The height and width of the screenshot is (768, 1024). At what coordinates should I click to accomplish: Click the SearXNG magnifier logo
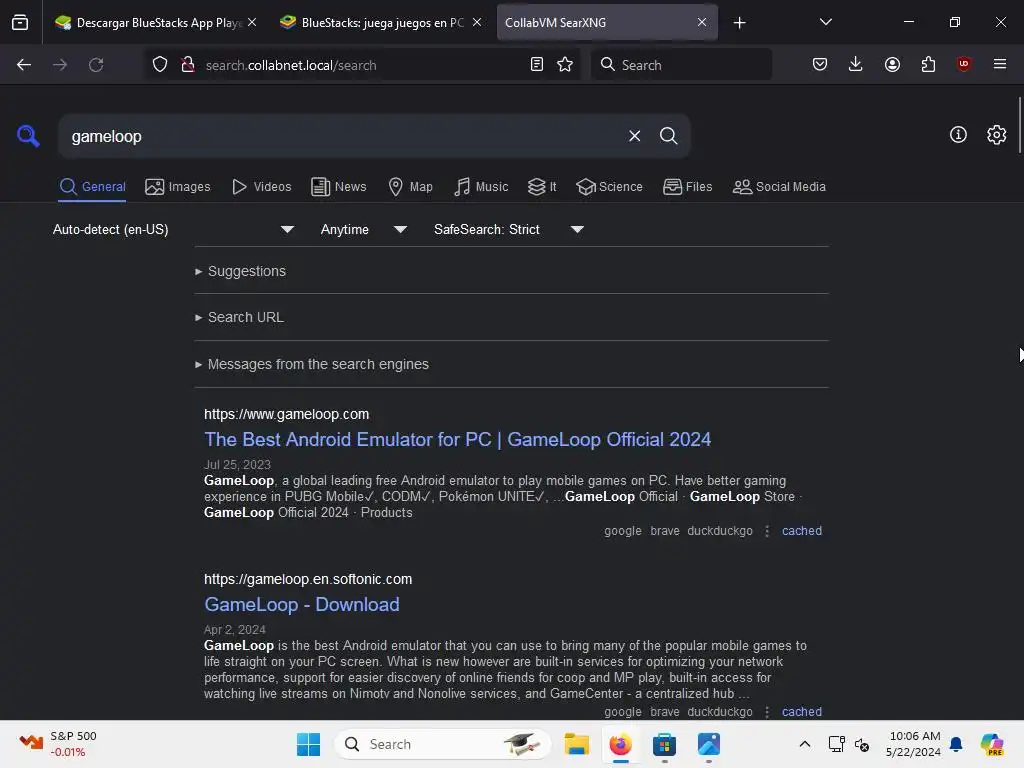click(x=28, y=136)
